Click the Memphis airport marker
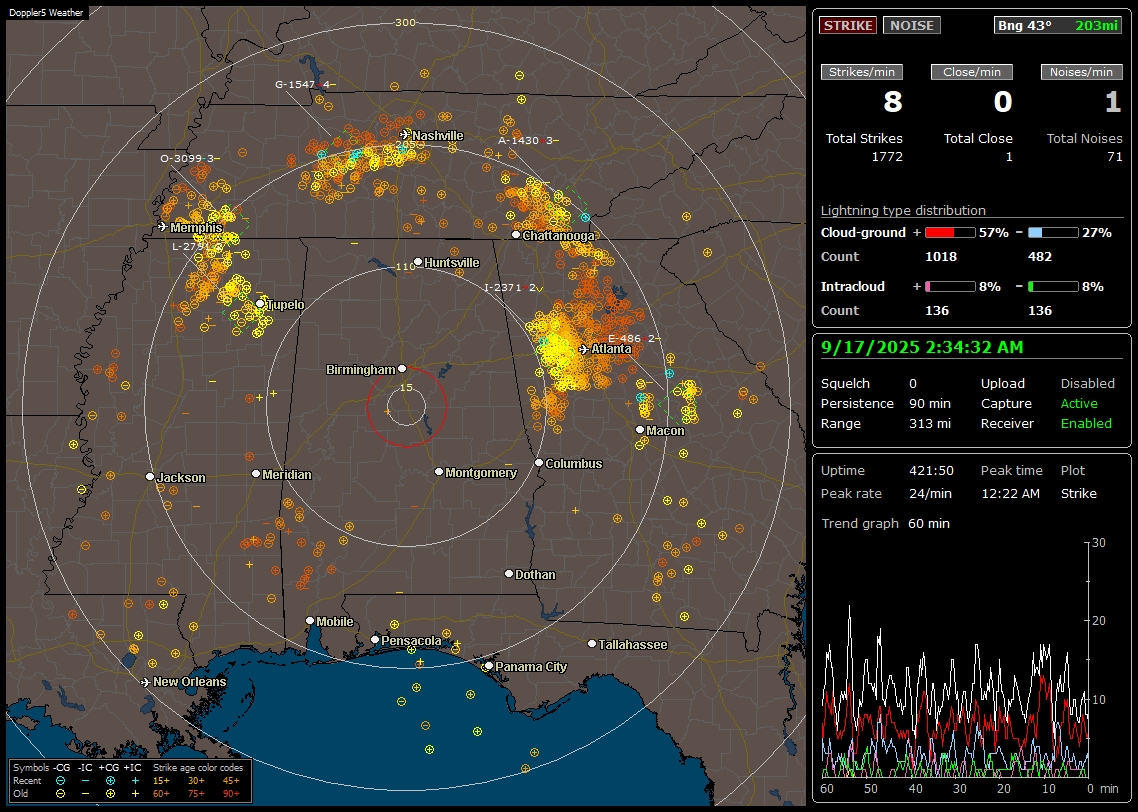1138x812 pixels. [163, 227]
